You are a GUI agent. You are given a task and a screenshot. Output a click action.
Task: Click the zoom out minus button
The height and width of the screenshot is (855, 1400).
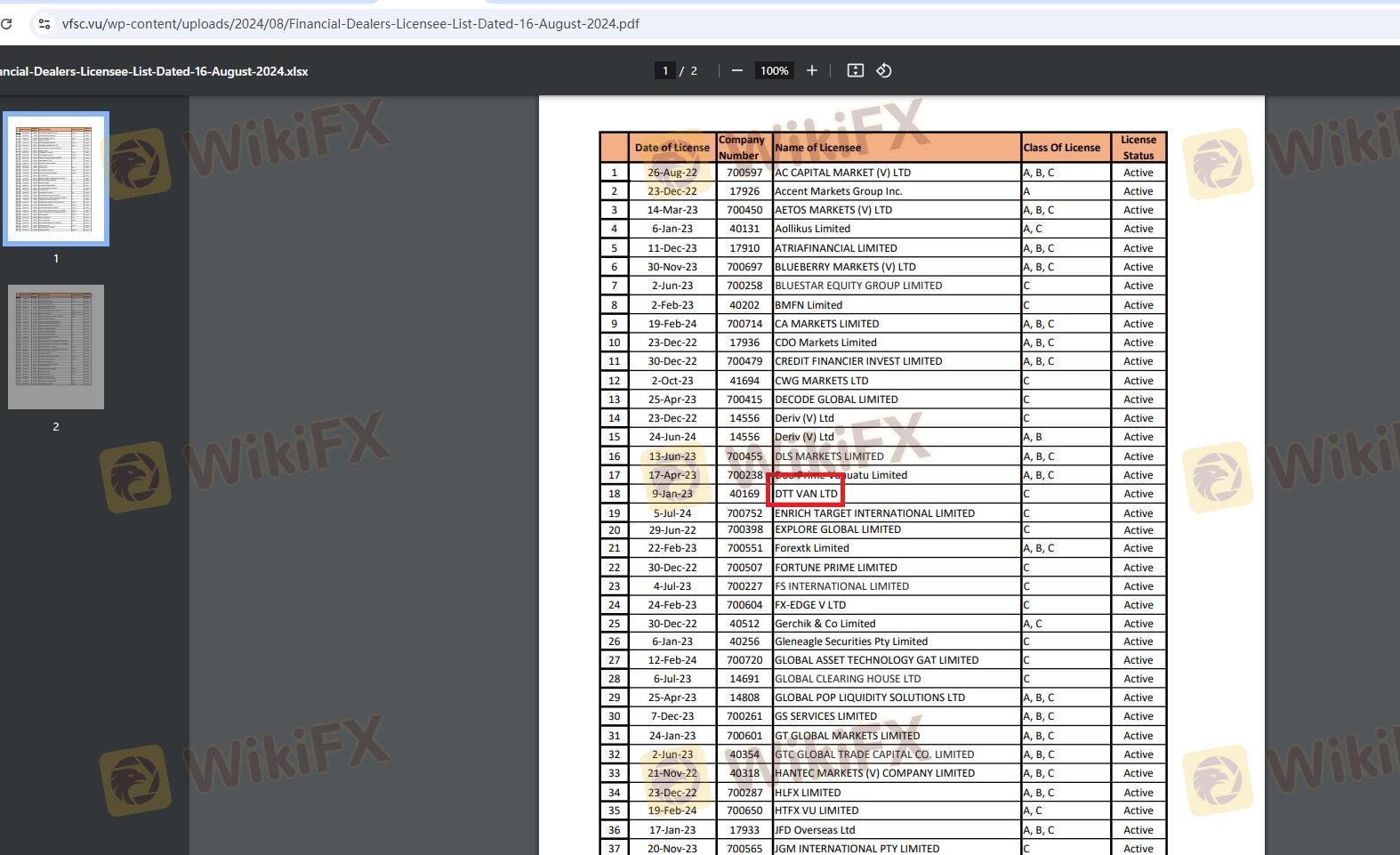[x=737, y=71]
